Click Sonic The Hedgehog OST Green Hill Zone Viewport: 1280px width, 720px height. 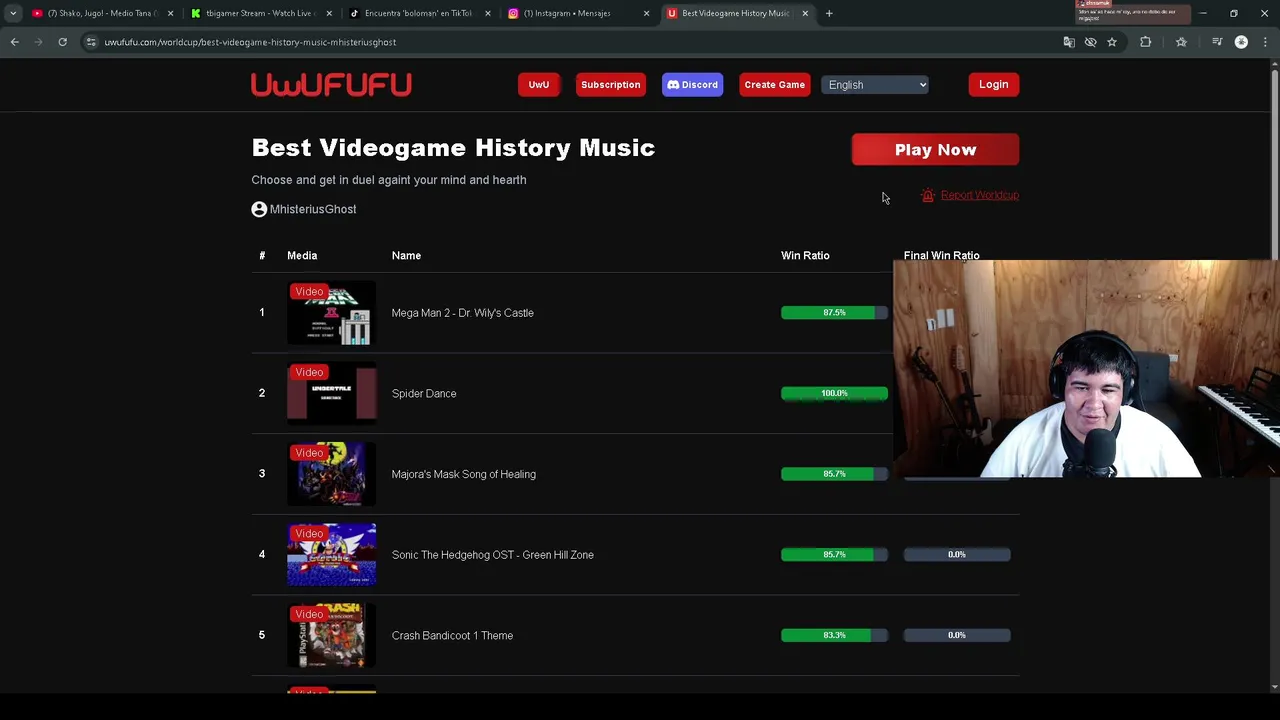pos(492,555)
